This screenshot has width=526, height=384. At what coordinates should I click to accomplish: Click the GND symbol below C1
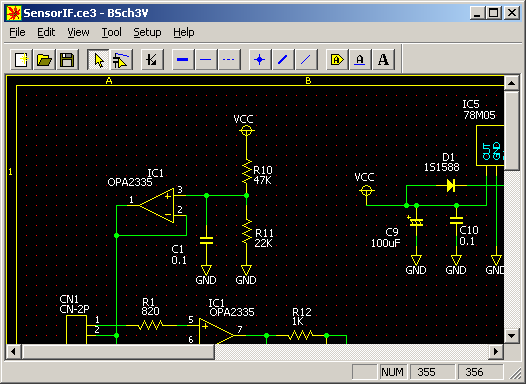[206, 270]
